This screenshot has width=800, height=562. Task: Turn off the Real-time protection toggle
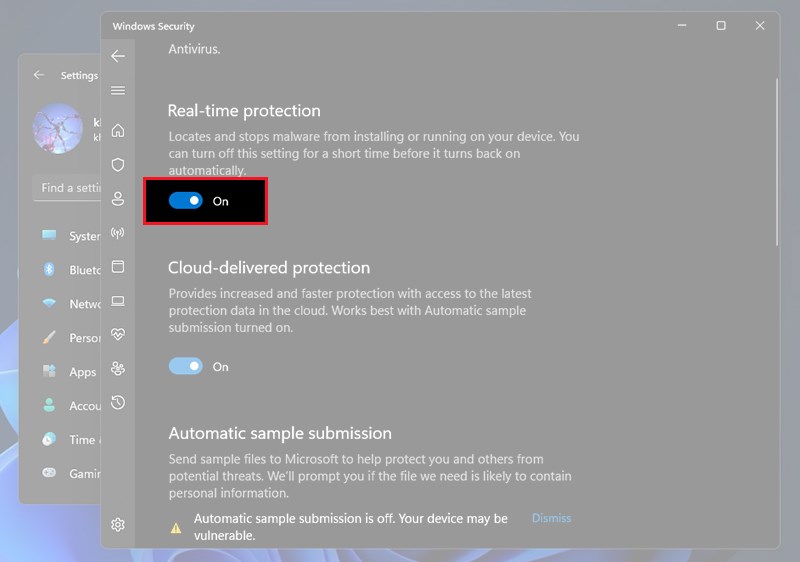(186, 201)
